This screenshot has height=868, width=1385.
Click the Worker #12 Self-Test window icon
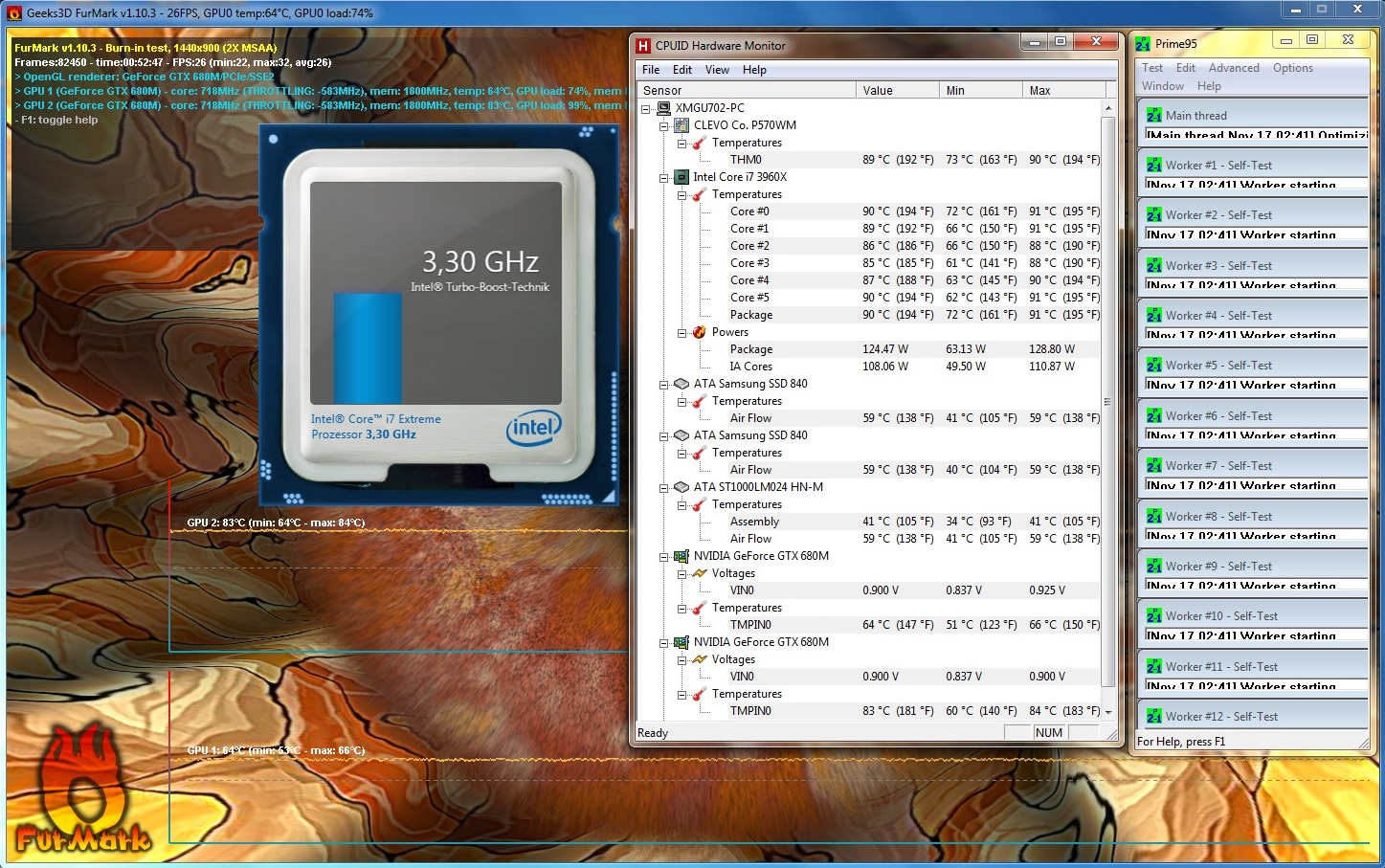click(x=1154, y=716)
